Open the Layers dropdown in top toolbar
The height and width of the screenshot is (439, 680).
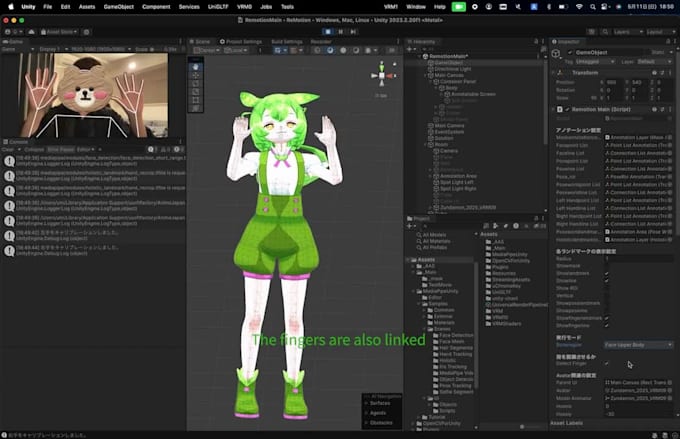(x=628, y=32)
